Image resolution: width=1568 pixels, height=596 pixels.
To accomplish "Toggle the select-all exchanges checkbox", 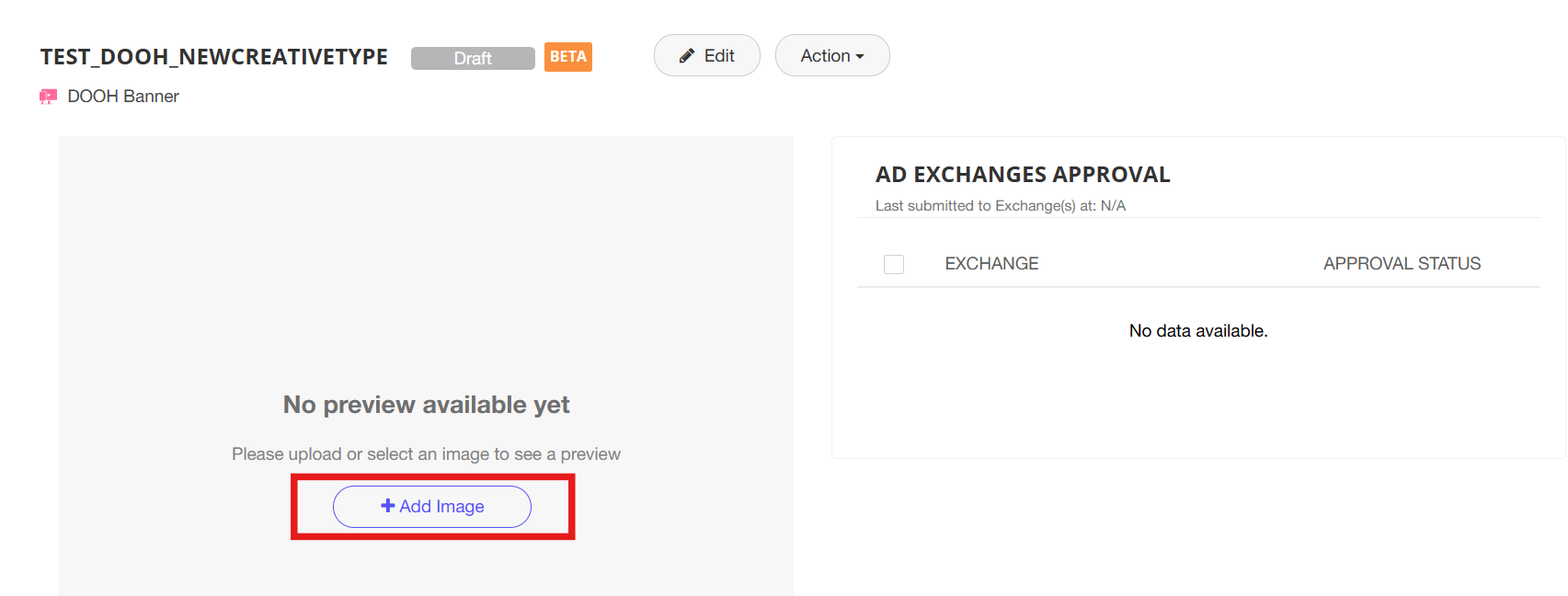I will (894, 264).
